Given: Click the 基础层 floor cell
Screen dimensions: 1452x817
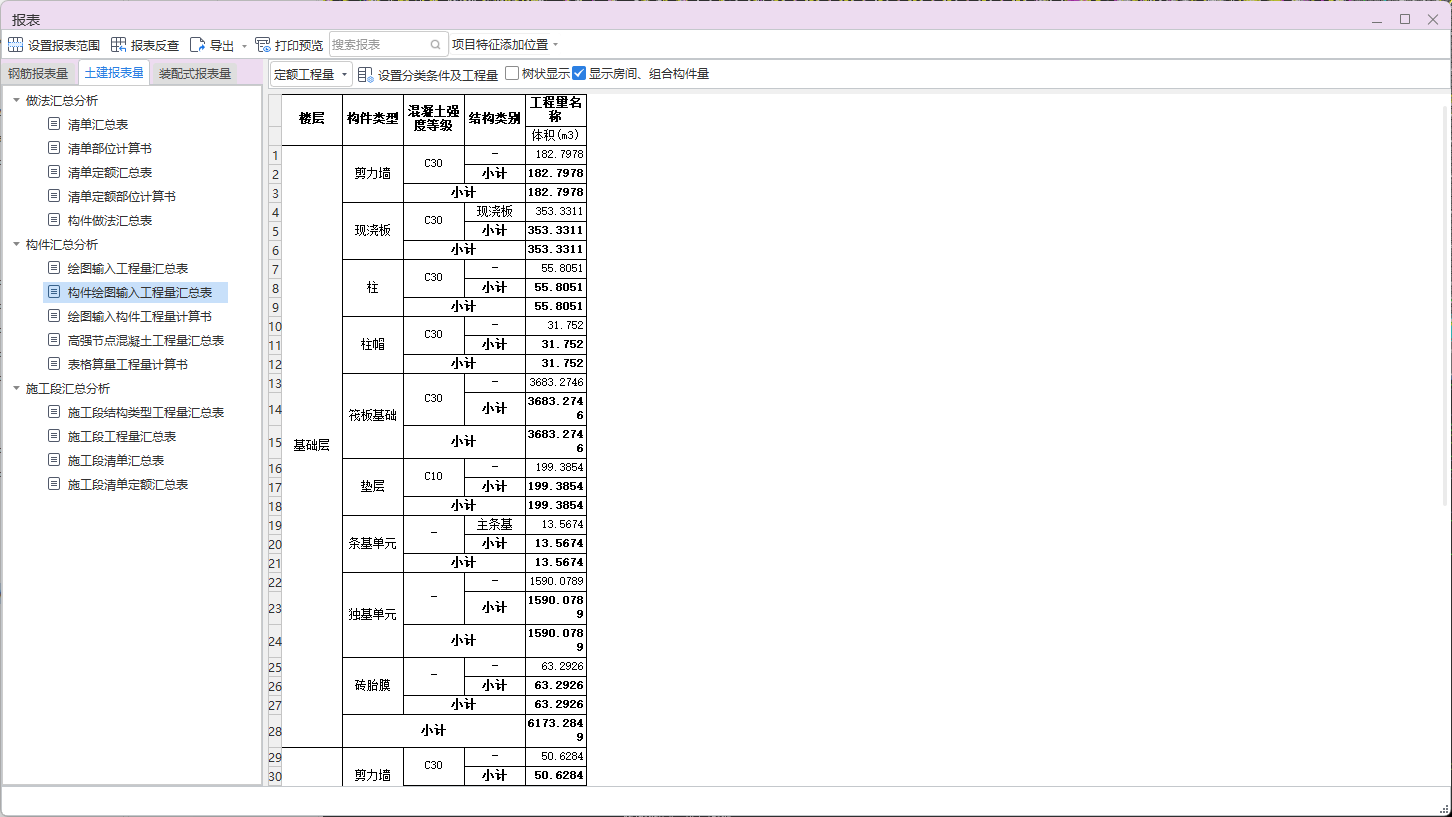Looking at the screenshot, I should 312,446.
